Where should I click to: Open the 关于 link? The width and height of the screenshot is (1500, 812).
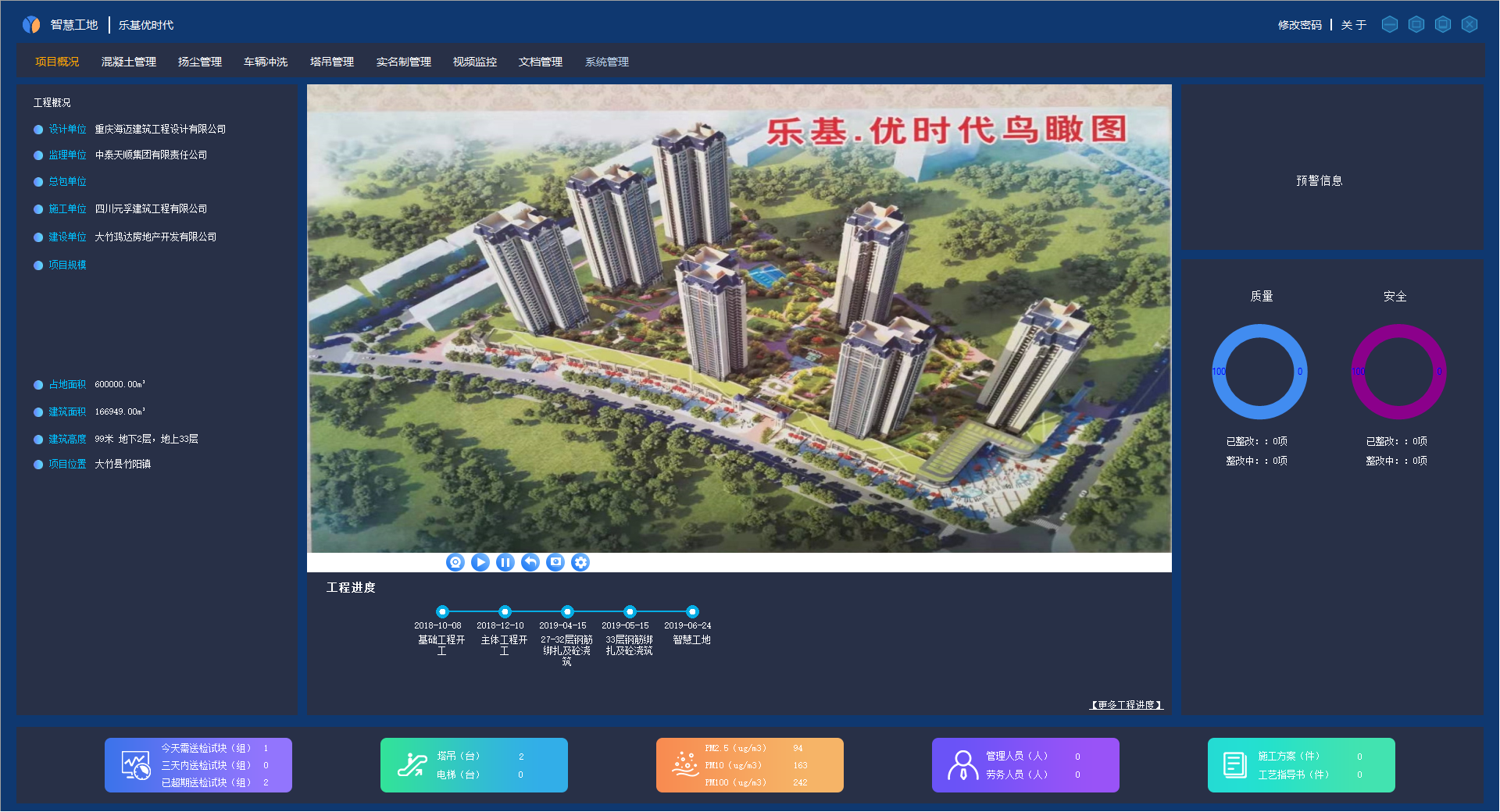[x=1354, y=25]
